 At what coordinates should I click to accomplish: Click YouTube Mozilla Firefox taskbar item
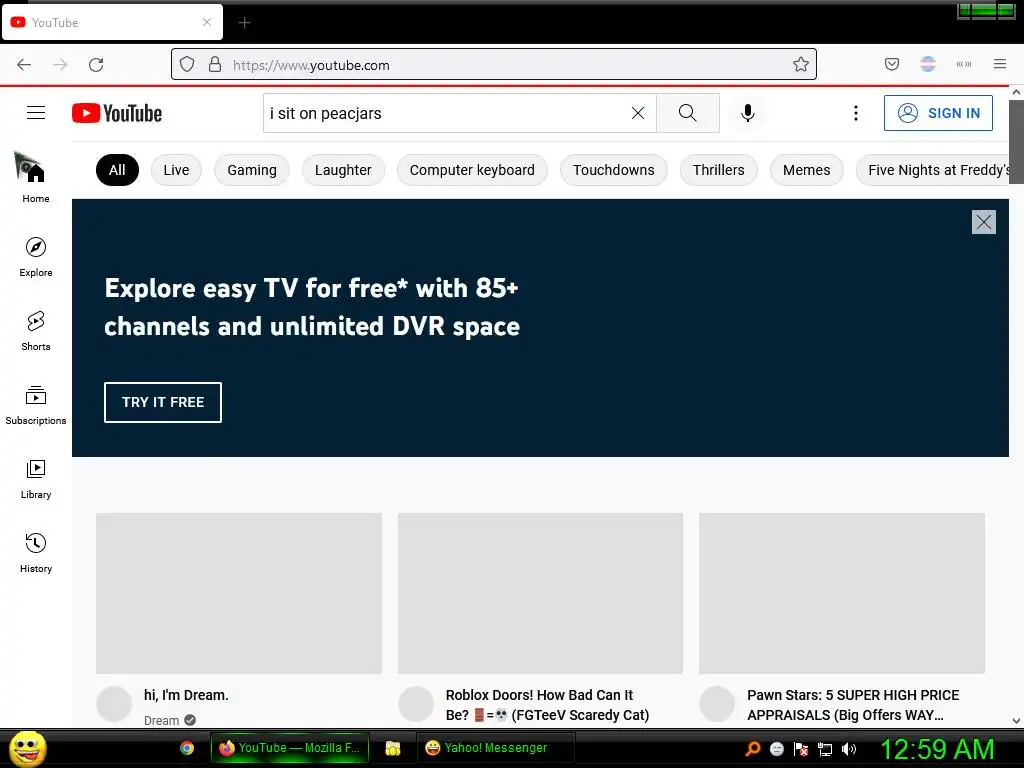pyautogui.click(x=290, y=748)
